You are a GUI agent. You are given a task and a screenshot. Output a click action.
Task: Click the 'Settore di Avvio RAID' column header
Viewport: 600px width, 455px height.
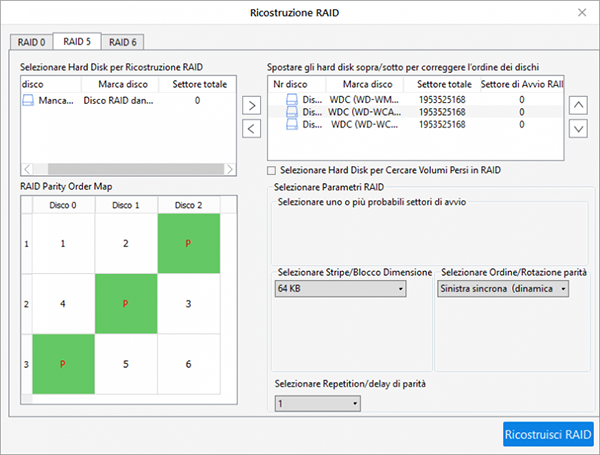tap(522, 84)
